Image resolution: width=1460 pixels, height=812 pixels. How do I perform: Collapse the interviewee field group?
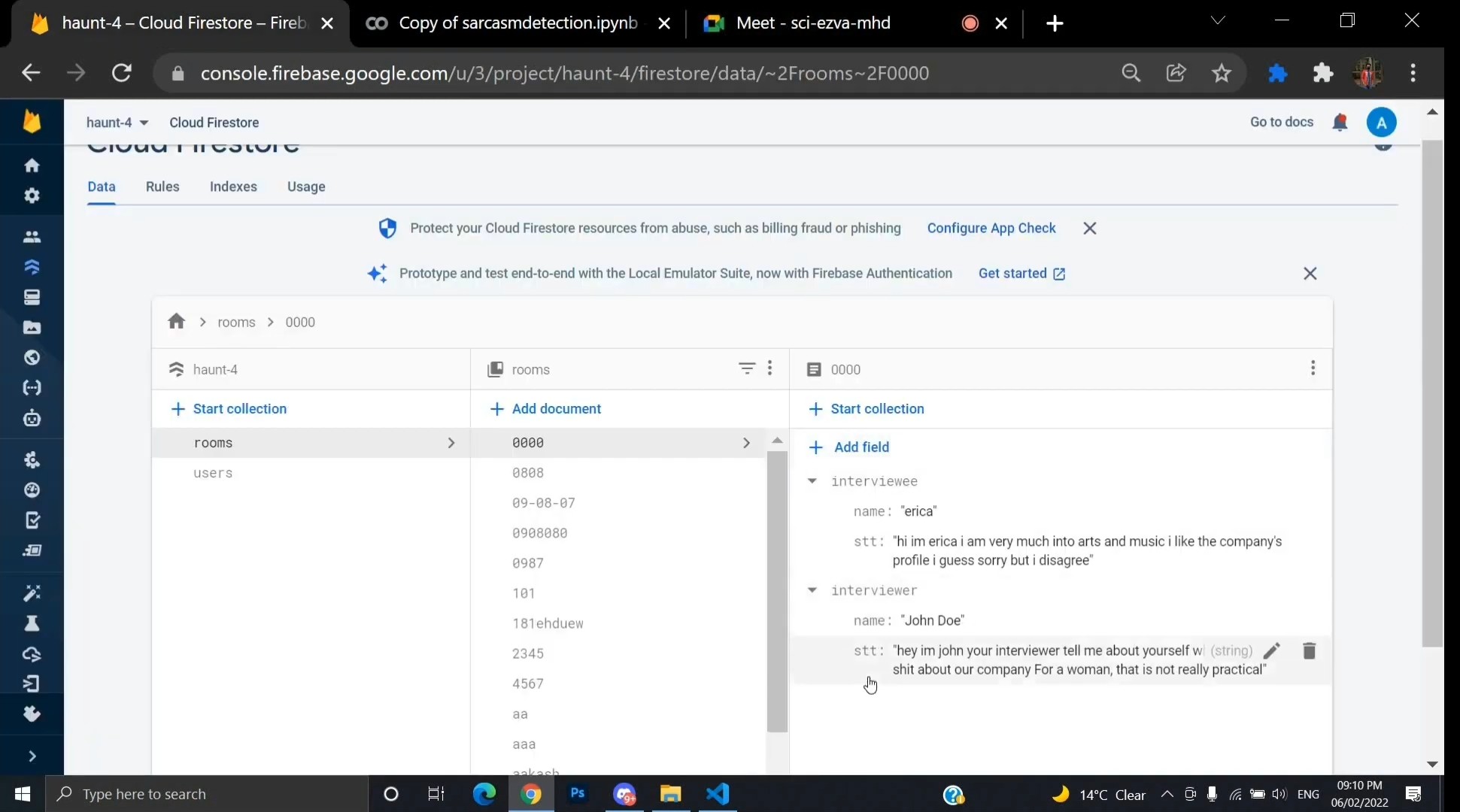pyautogui.click(x=812, y=481)
